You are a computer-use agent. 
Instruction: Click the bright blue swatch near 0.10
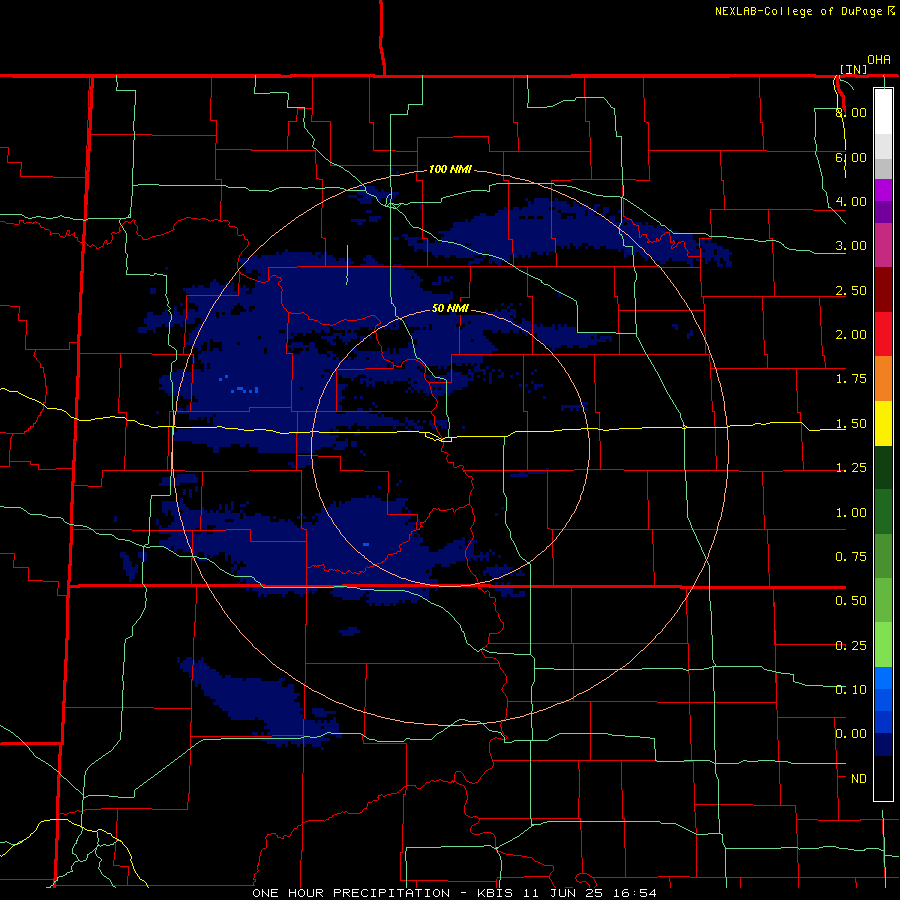click(x=883, y=678)
